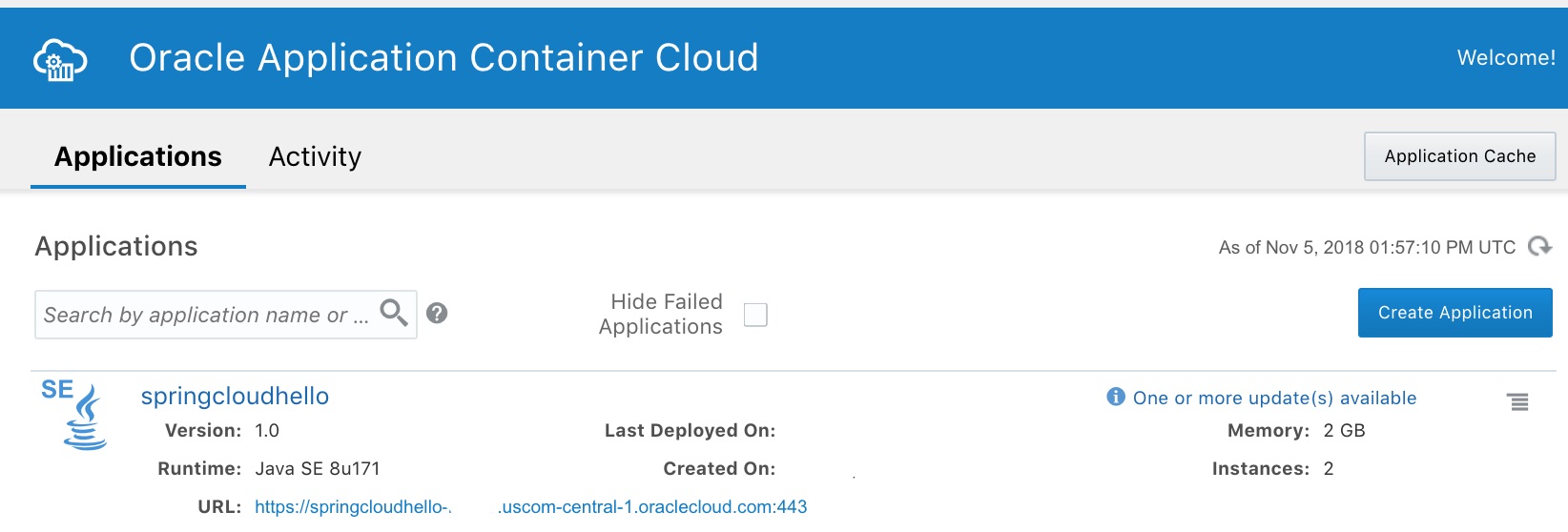Click the search magnifier icon

pyautogui.click(x=394, y=312)
